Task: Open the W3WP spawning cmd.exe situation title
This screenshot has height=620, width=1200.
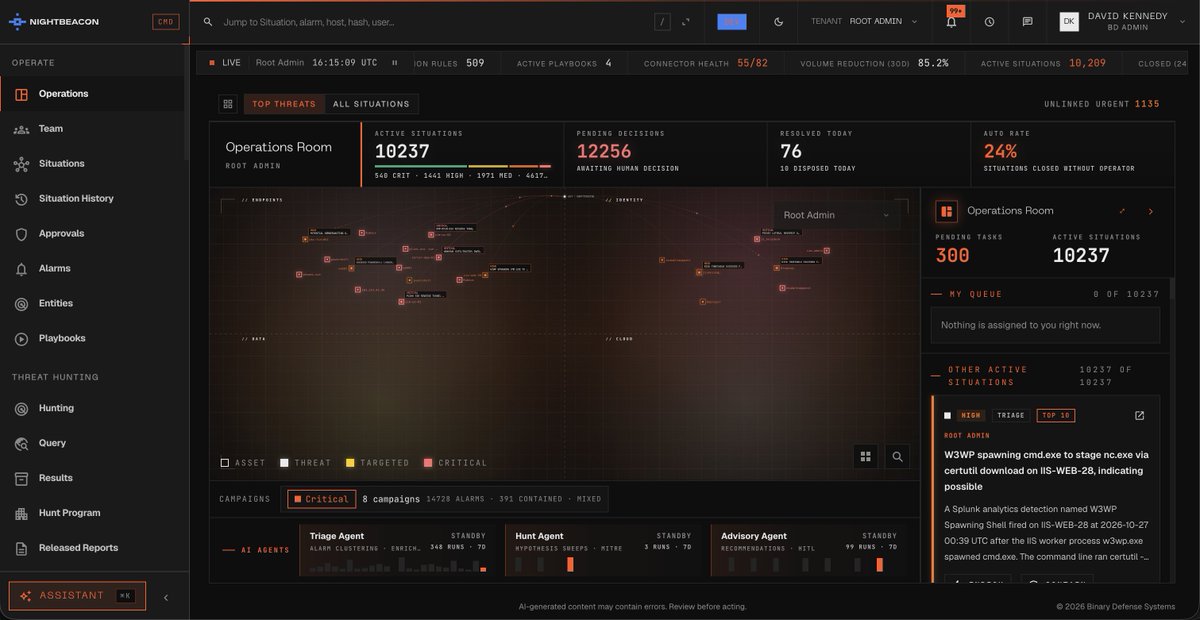Action: pyautogui.click(x=1046, y=470)
